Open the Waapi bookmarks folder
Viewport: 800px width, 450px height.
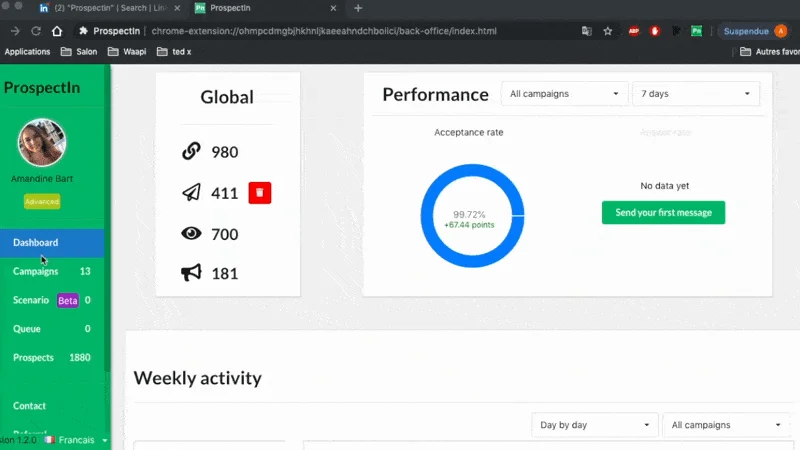point(127,52)
